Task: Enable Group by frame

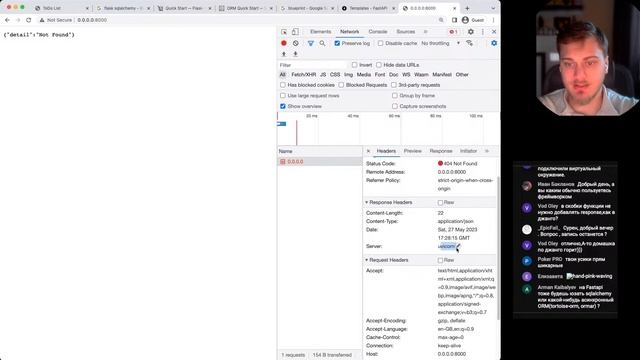Action: click(395, 96)
